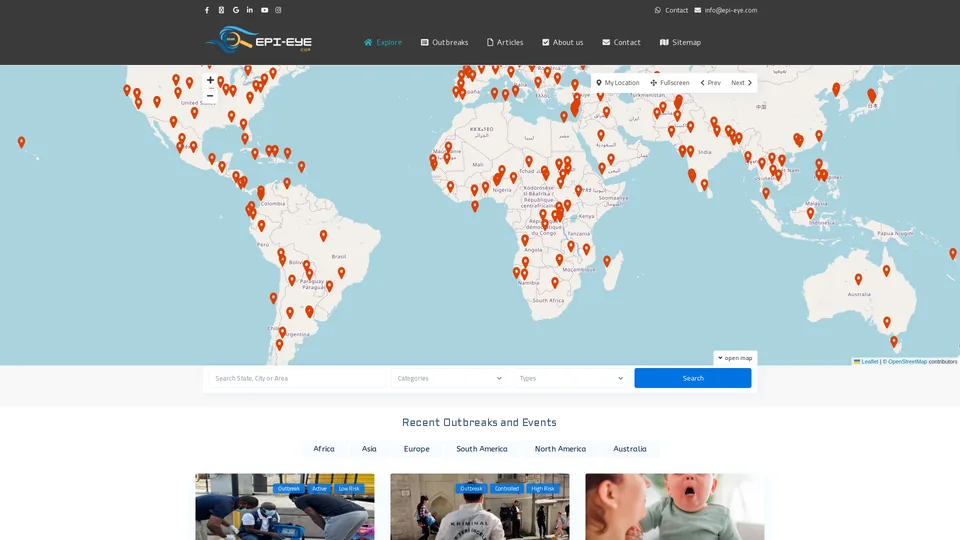The image size is (960, 540).
Task: Select the North America tab
Action: 560,449
